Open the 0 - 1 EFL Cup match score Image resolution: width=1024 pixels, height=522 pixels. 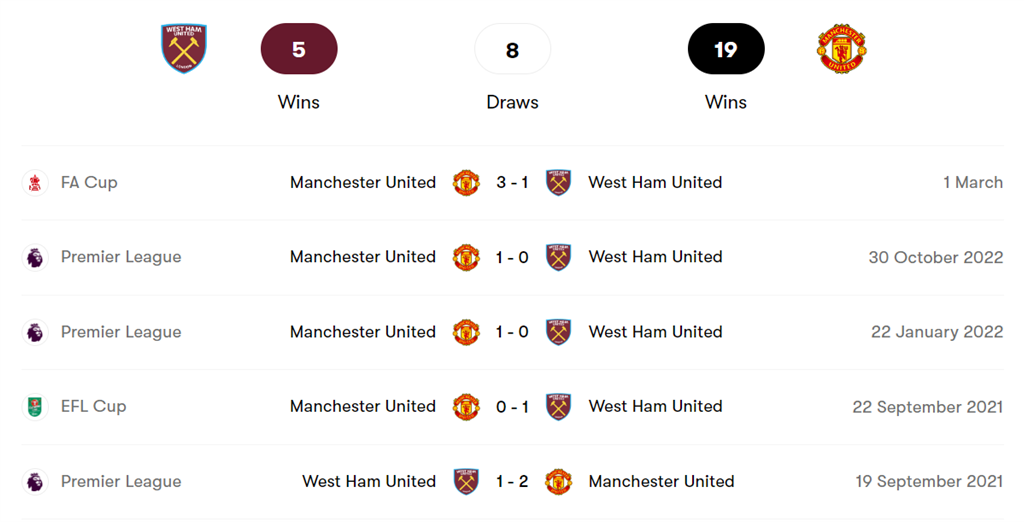512,407
